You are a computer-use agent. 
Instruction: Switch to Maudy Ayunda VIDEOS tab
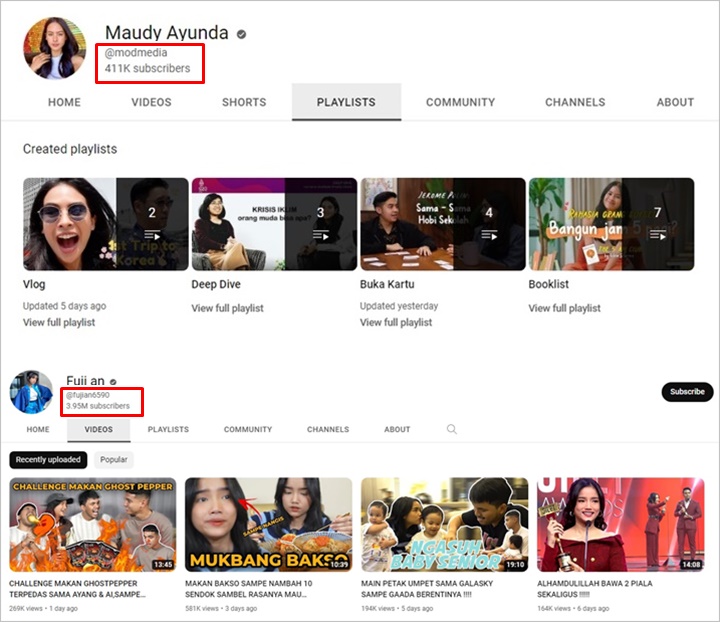point(152,102)
